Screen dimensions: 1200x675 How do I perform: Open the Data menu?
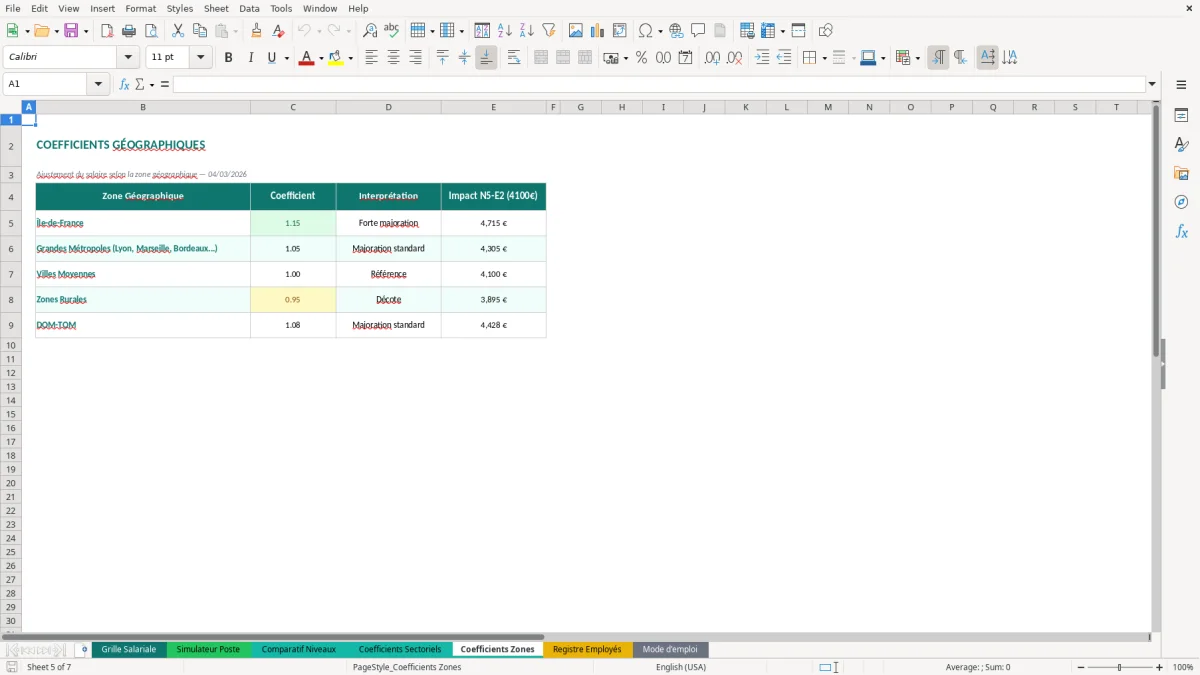click(x=249, y=8)
